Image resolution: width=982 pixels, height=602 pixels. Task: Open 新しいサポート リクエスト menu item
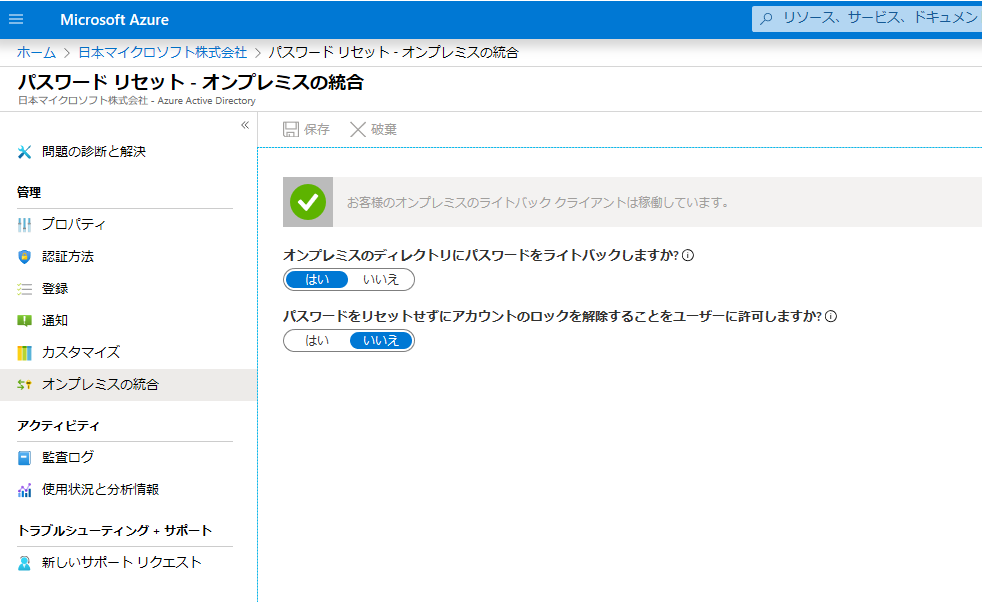[128, 563]
